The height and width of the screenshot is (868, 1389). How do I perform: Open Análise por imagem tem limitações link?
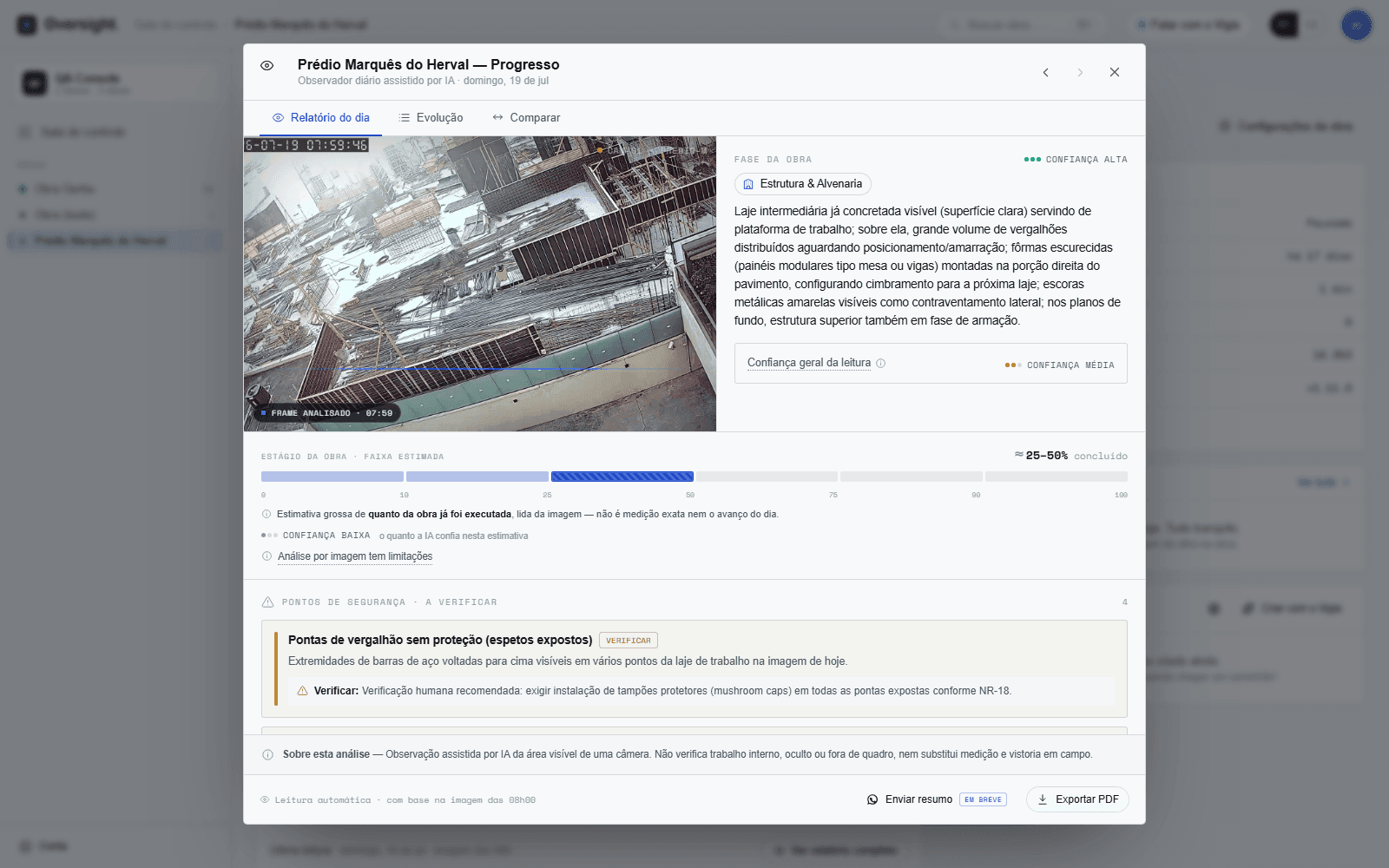coord(355,556)
